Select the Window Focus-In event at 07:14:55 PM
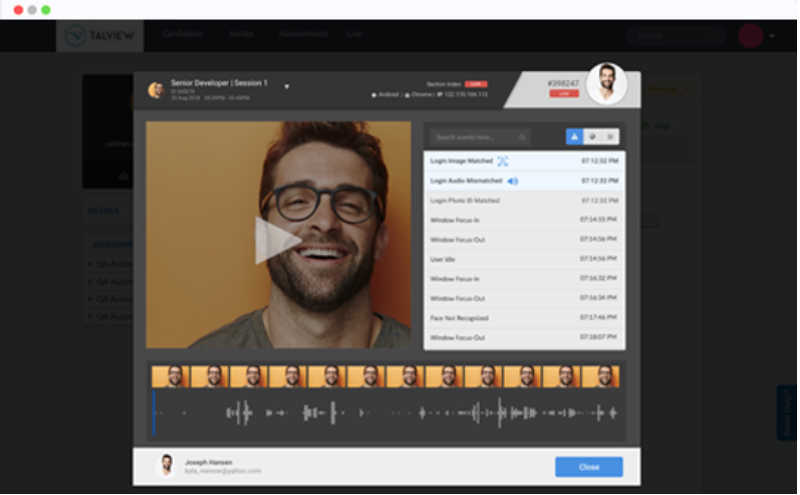800x495 pixels. 524,220
